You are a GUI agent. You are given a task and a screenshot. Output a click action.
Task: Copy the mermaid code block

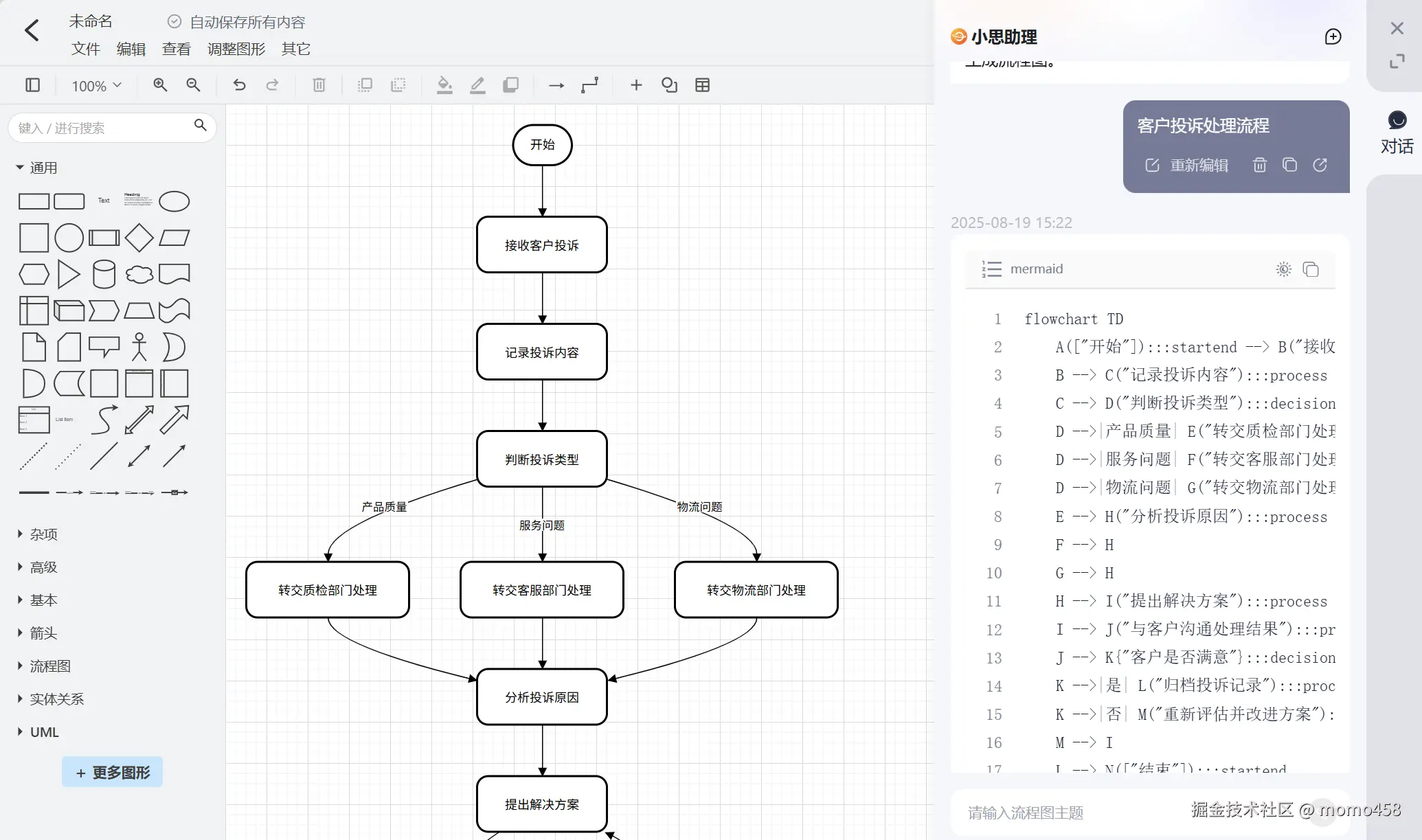click(1311, 269)
